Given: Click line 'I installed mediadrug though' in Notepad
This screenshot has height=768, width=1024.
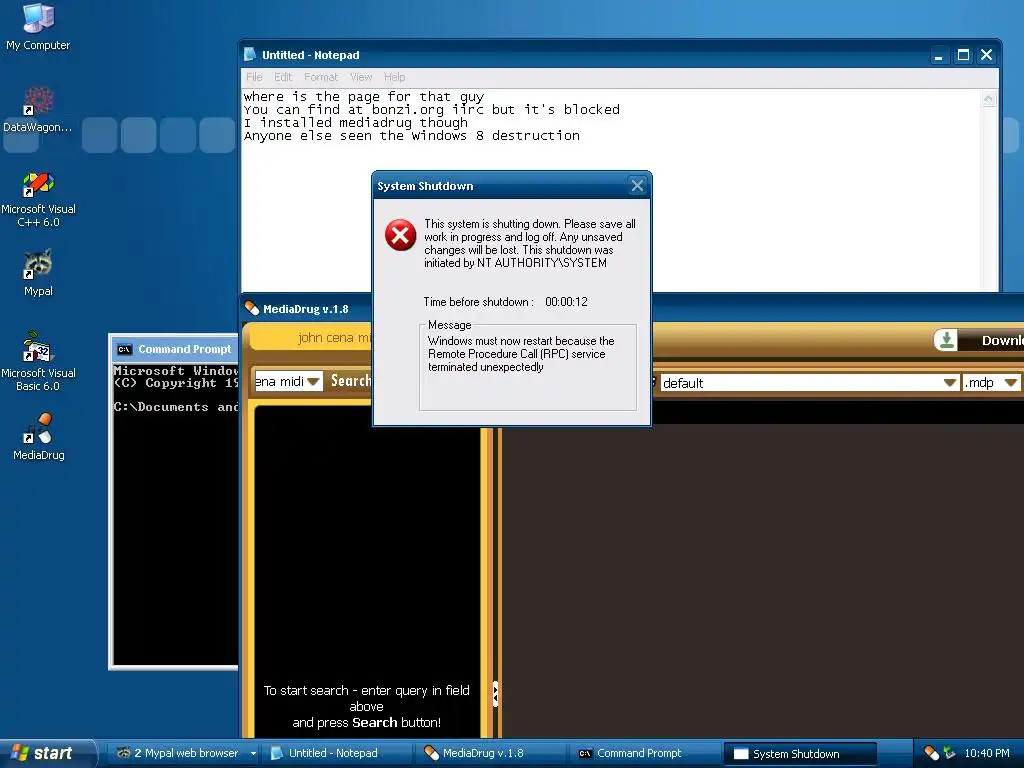Looking at the screenshot, I should click(x=356, y=123).
